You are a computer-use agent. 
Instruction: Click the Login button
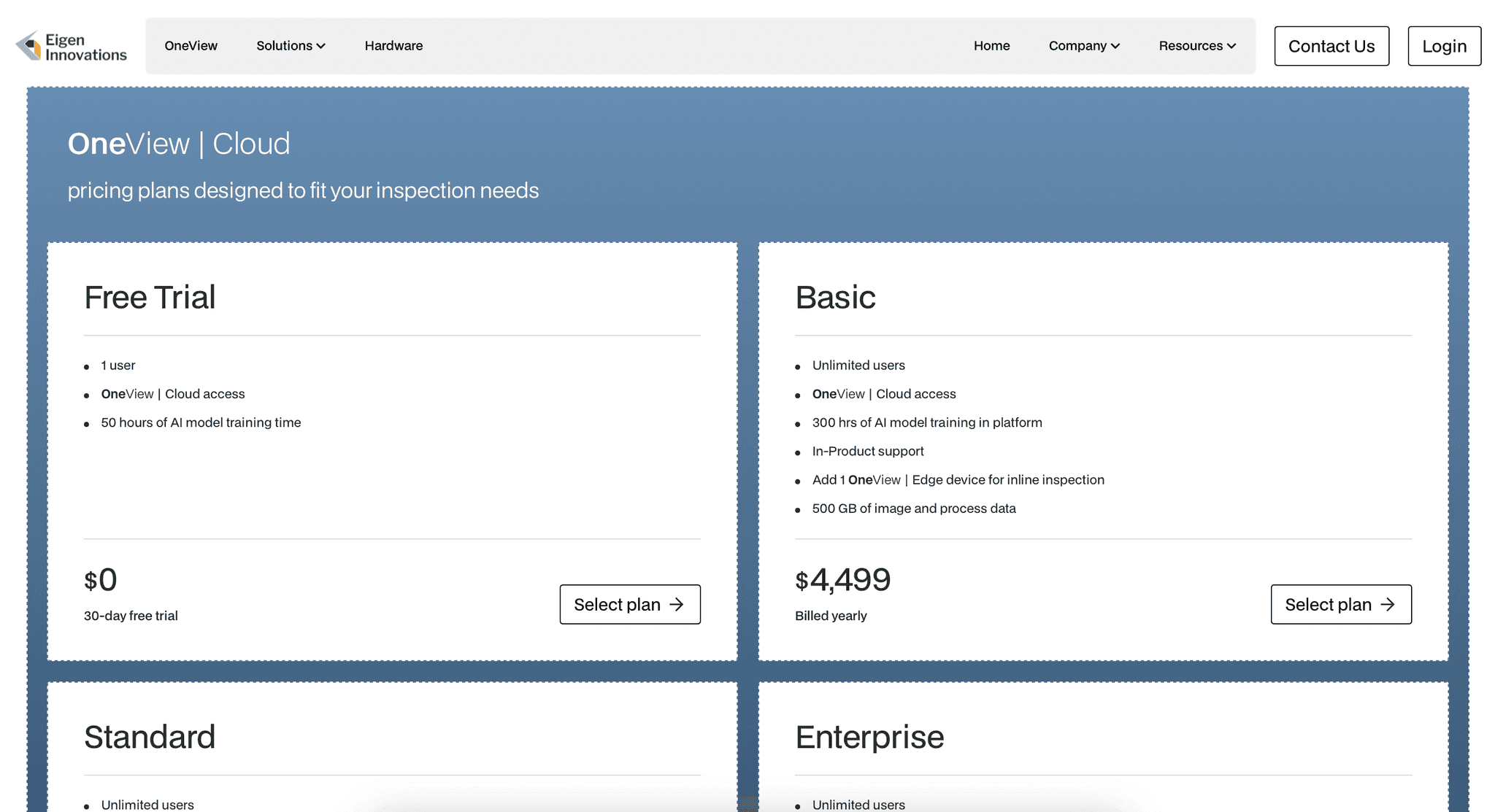pyautogui.click(x=1444, y=46)
